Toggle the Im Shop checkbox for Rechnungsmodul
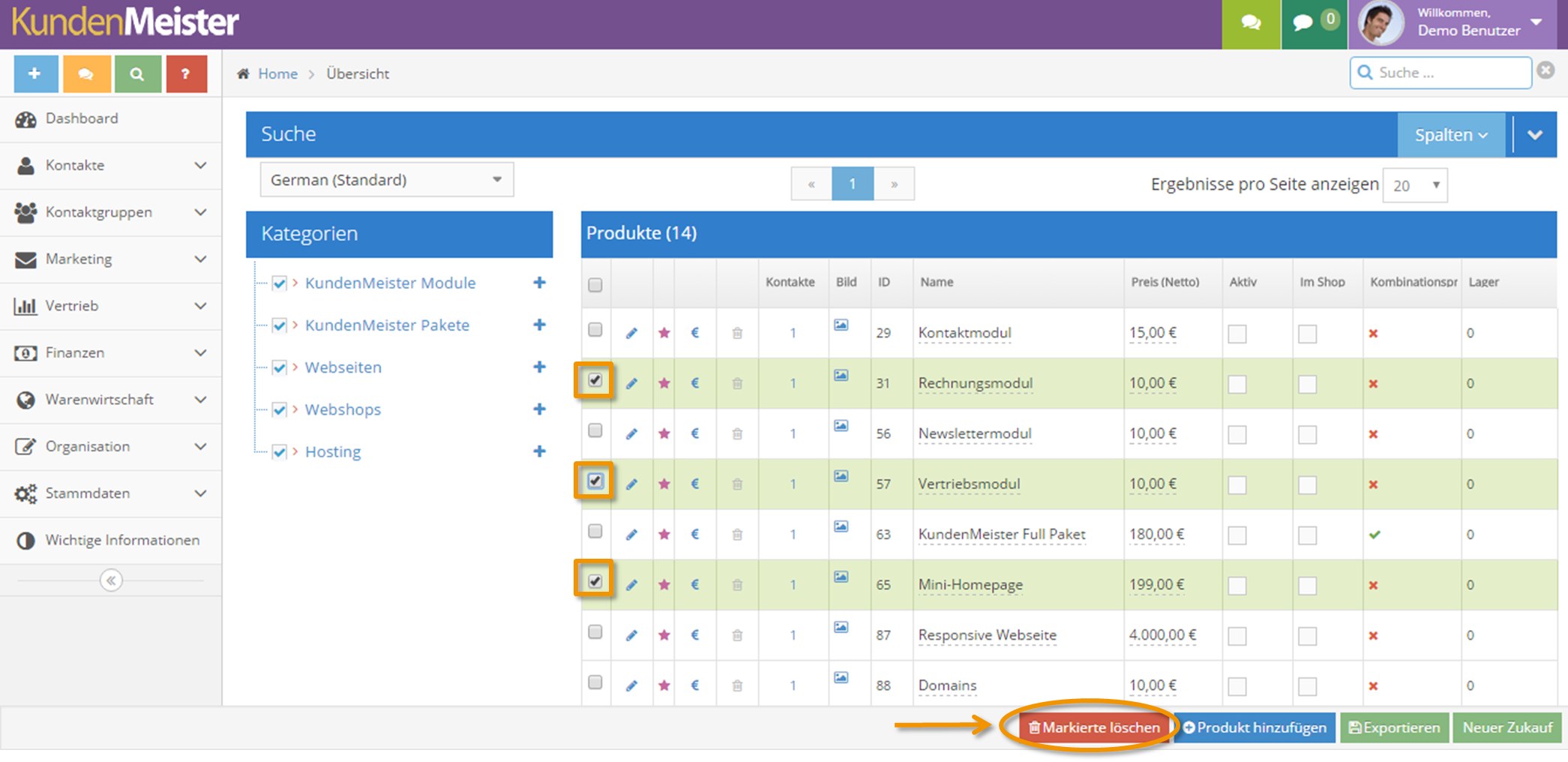Screen dimensions: 1568x762 click(x=1308, y=384)
